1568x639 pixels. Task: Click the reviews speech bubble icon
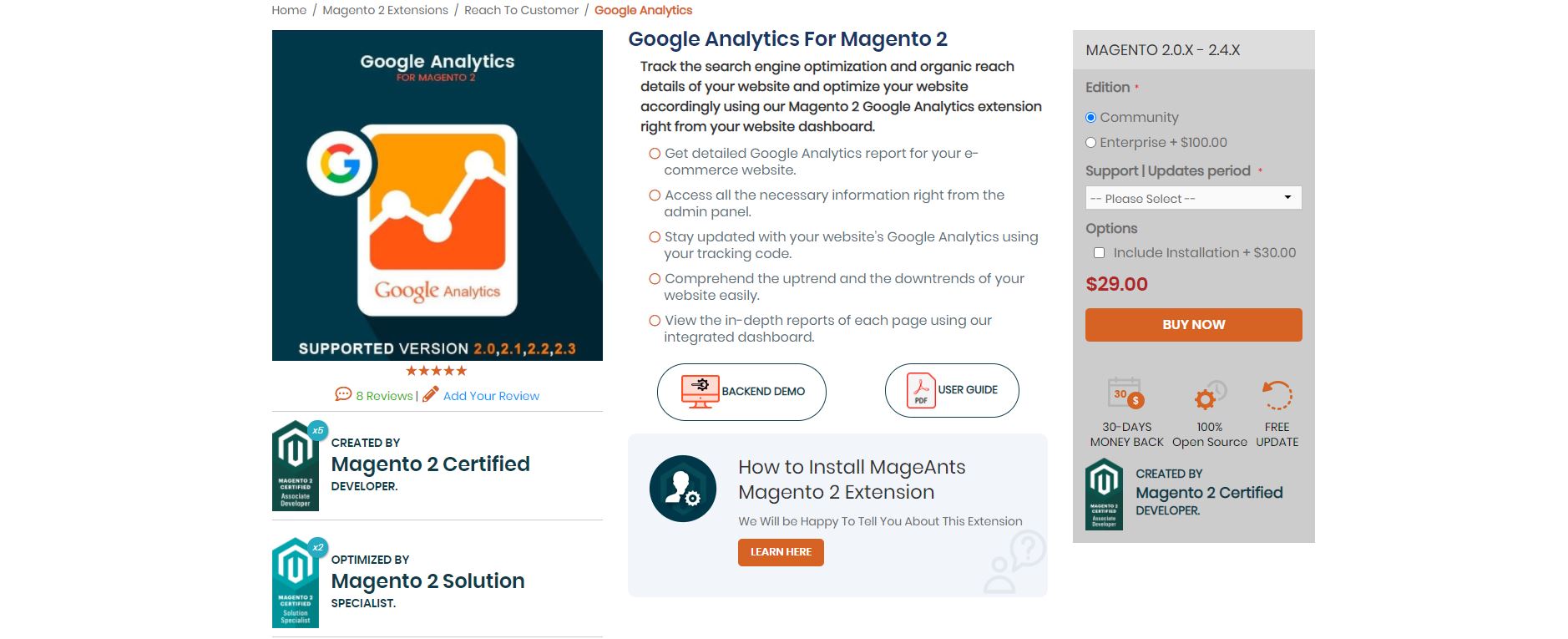pos(343,394)
